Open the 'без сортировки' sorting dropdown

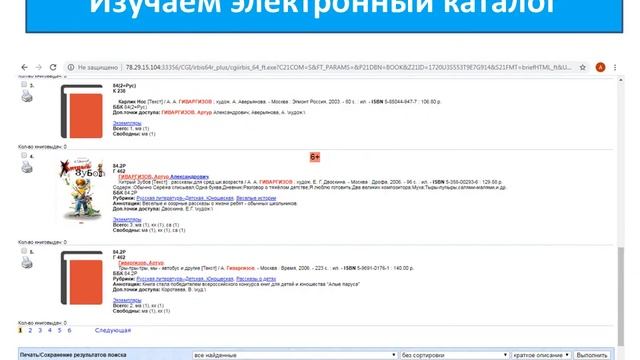click(x=454, y=355)
